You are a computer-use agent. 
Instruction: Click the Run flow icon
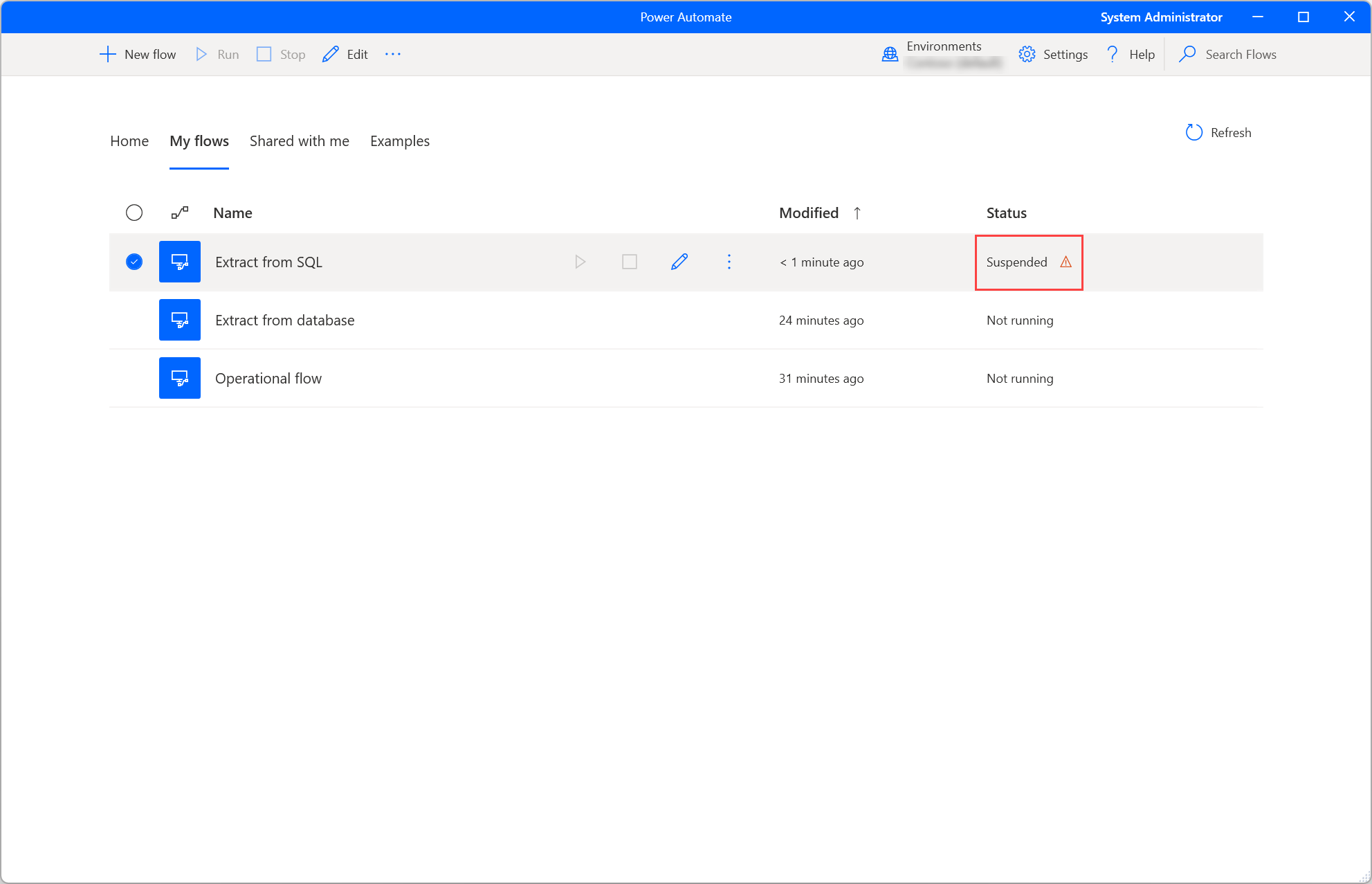coord(580,262)
